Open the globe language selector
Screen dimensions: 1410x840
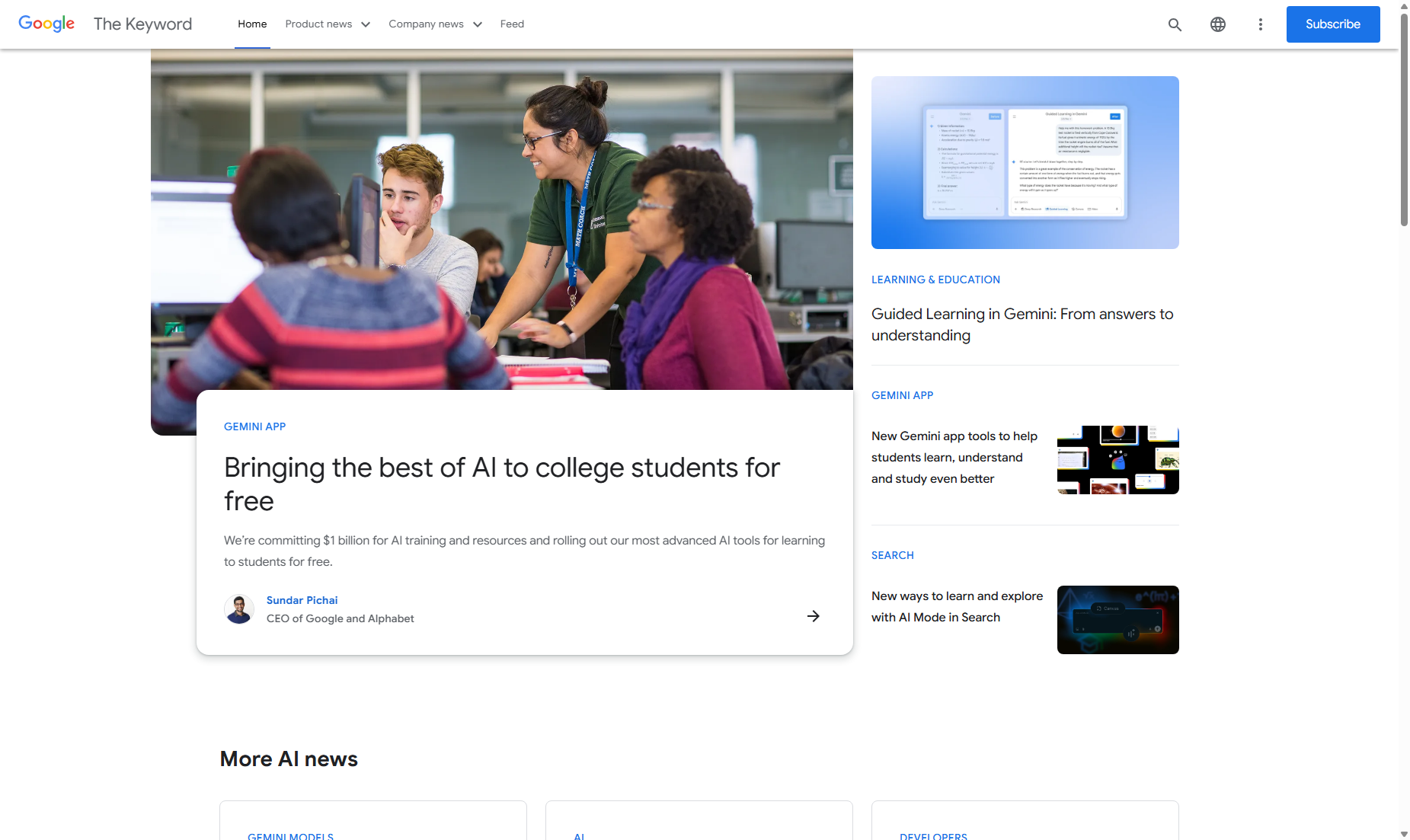pos(1217,24)
